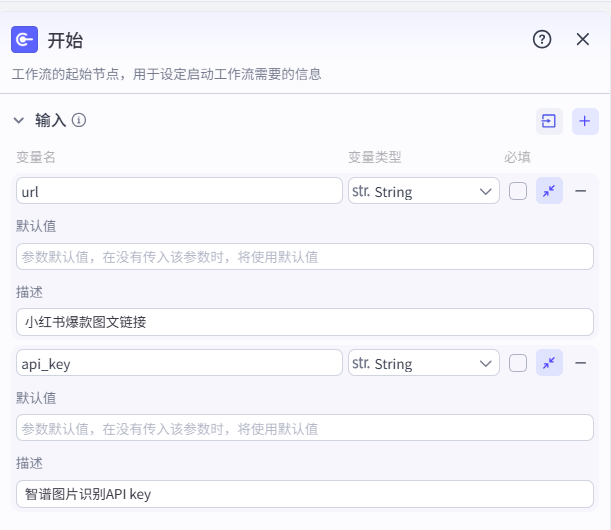Edit description field 智谱图片识别API key
Viewport: 611px width, 530px height.
click(305, 494)
